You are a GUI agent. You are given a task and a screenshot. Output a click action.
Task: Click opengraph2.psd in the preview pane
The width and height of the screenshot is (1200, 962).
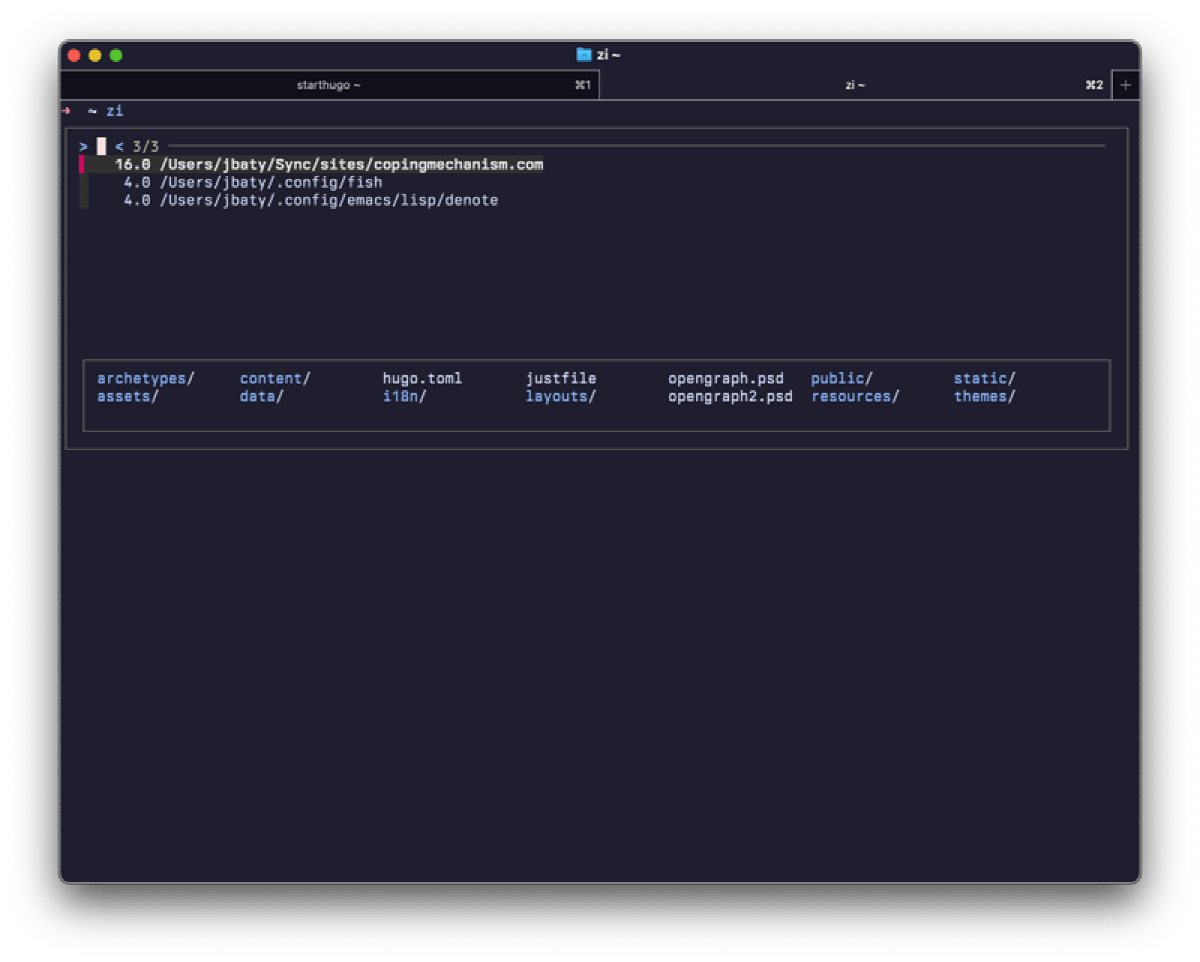coord(730,396)
